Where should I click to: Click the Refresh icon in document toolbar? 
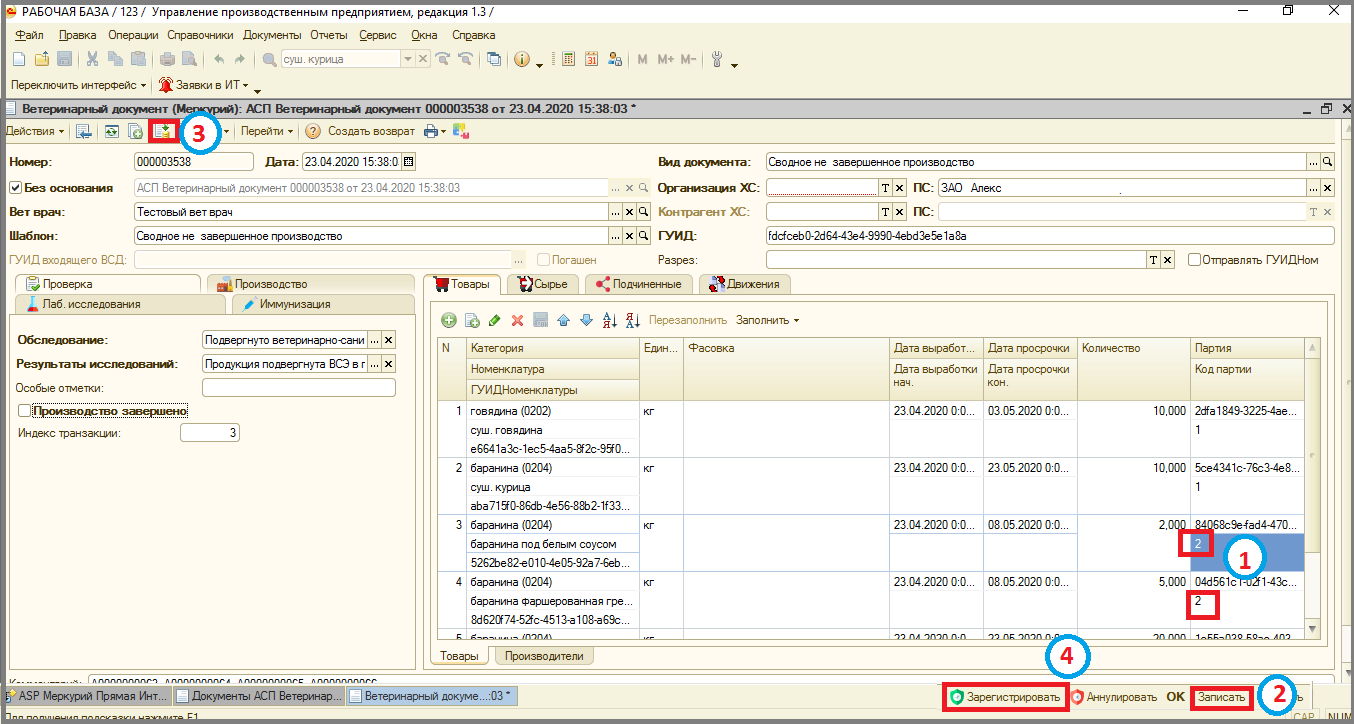click(111, 131)
